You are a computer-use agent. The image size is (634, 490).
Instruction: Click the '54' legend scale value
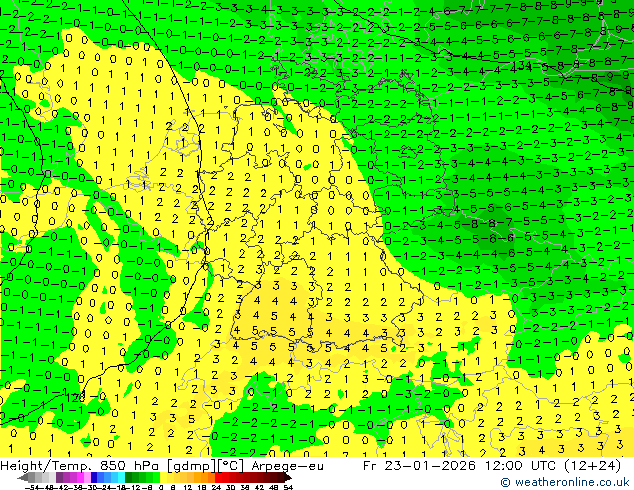tap(288, 487)
